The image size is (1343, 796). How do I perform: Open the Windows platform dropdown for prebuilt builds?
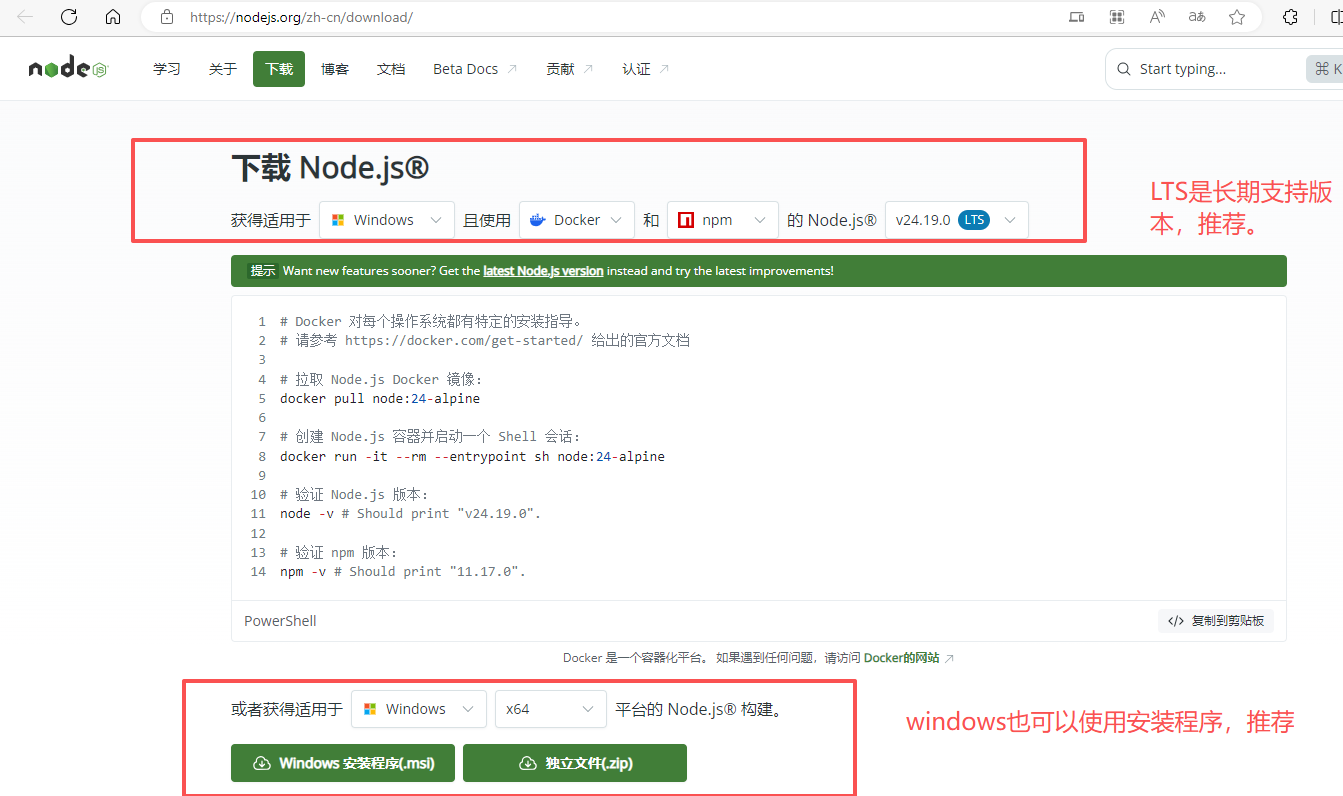tap(419, 709)
